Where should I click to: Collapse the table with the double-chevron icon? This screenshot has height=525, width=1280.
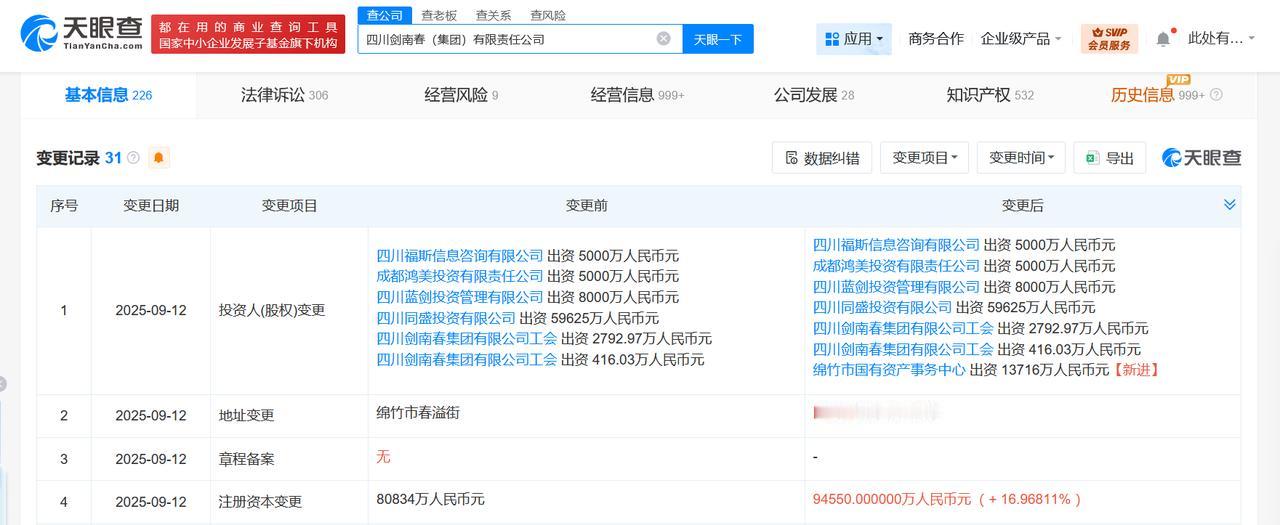pyautogui.click(x=1229, y=205)
